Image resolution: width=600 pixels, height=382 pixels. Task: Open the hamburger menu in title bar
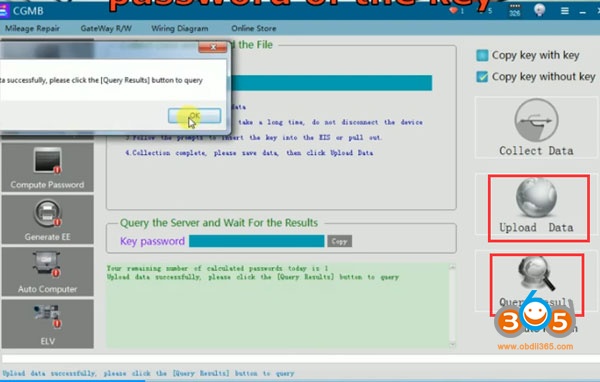tap(564, 11)
